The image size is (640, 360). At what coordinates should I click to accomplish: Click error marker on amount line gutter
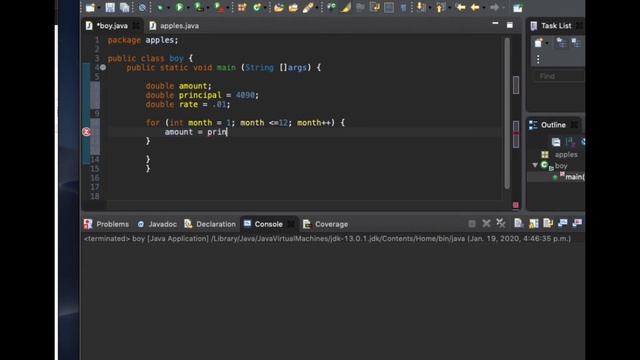pos(86,132)
